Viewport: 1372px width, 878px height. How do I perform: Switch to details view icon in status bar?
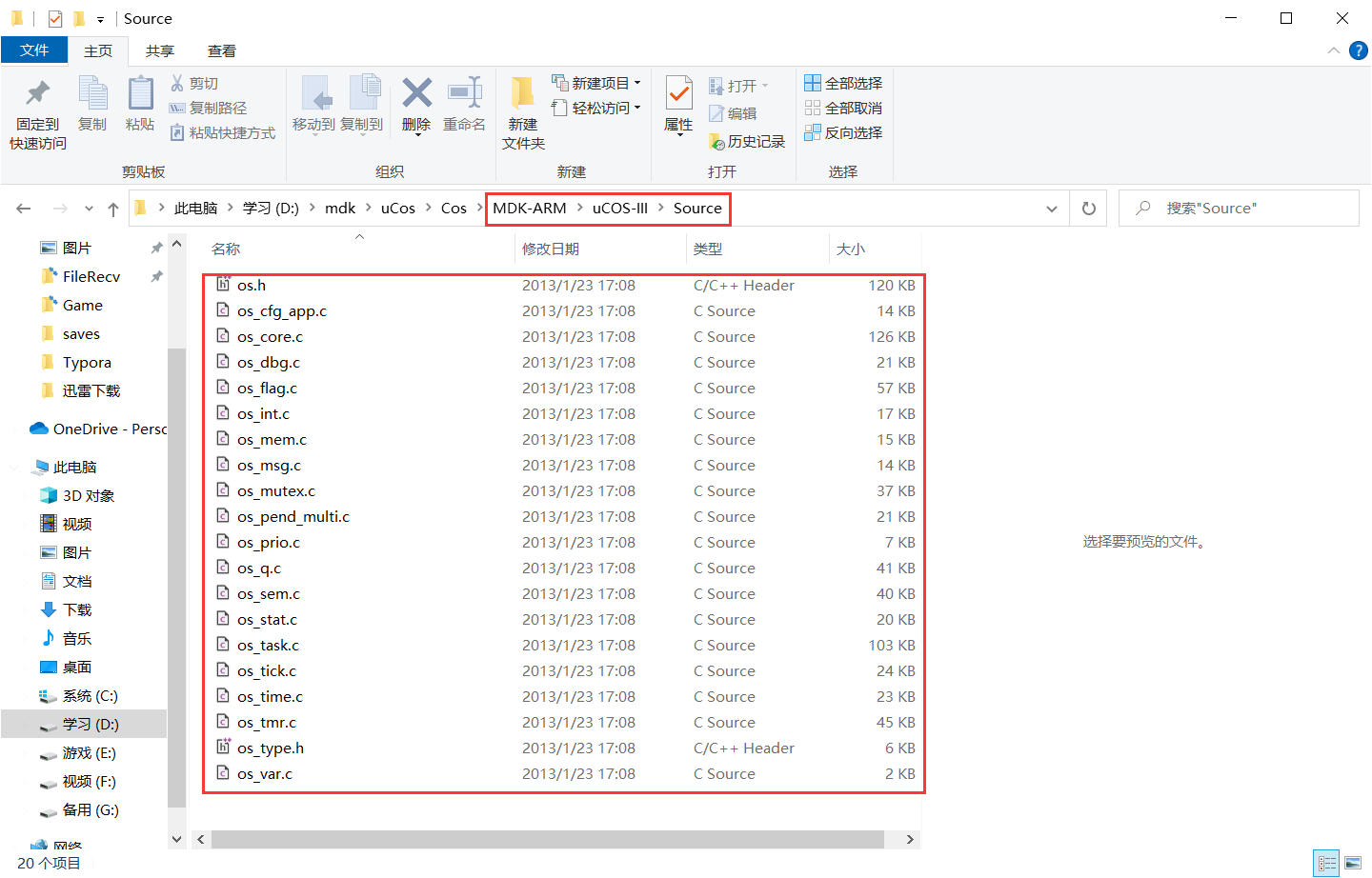(x=1326, y=864)
